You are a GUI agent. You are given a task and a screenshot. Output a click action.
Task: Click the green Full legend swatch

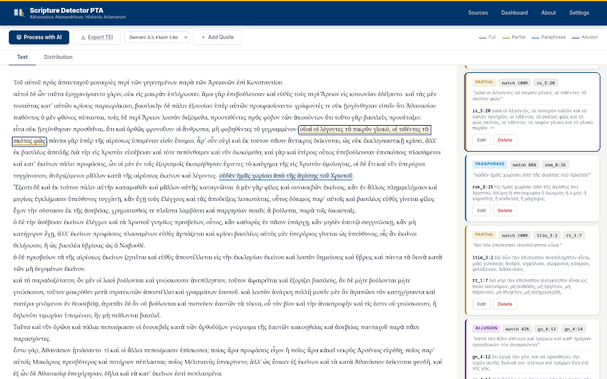(482, 38)
